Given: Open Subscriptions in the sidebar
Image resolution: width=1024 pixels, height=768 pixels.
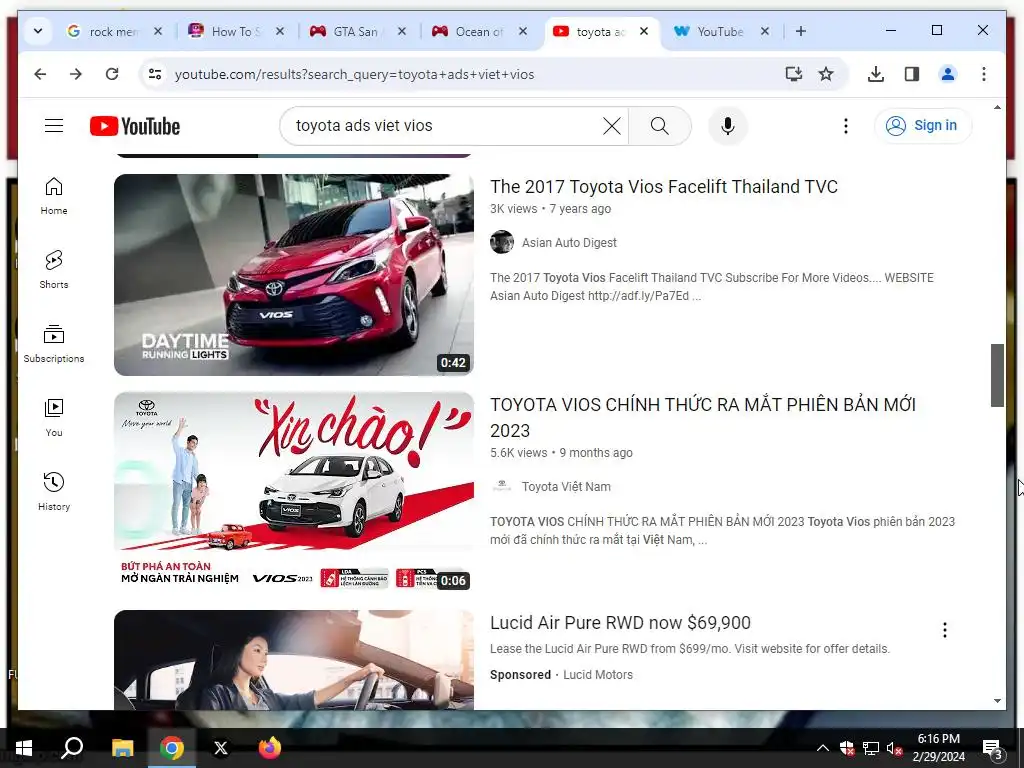Looking at the screenshot, I should click(x=54, y=344).
